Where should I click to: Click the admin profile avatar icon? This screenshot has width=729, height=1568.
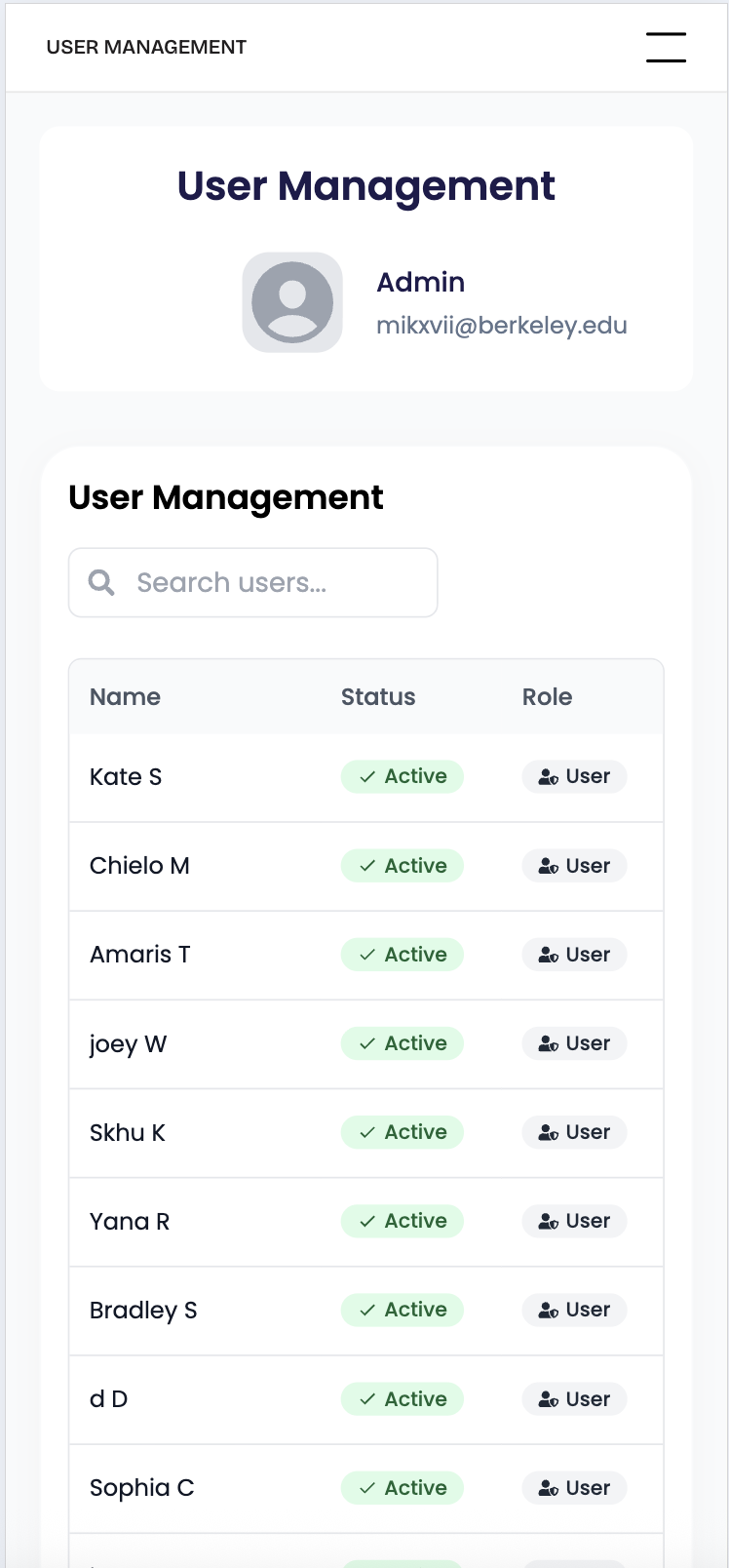coord(292,302)
